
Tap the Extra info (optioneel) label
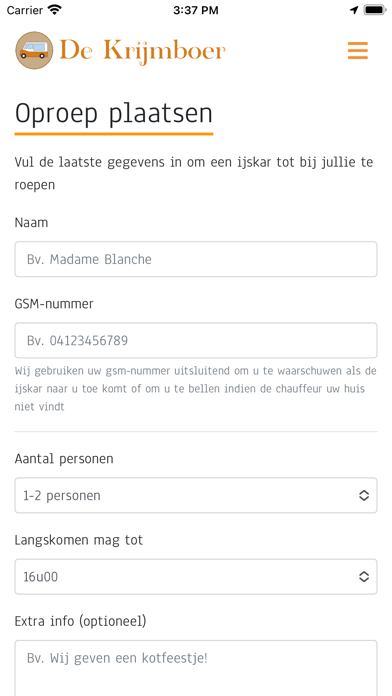click(80, 621)
